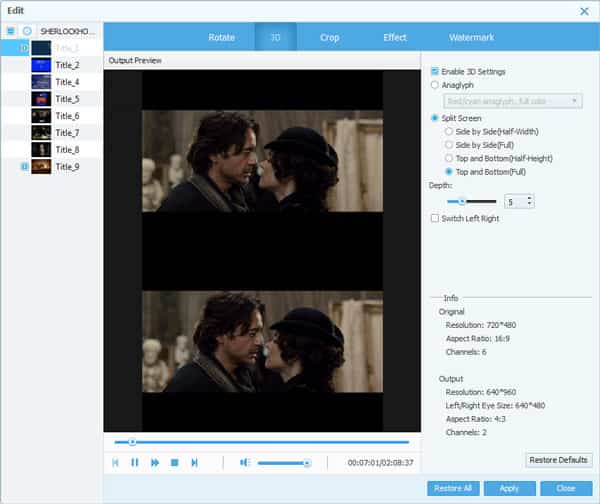Image resolution: width=600 pixels, height=504 pixels.
Task: Switch to the 3D tab
Action: pos(276,38)
